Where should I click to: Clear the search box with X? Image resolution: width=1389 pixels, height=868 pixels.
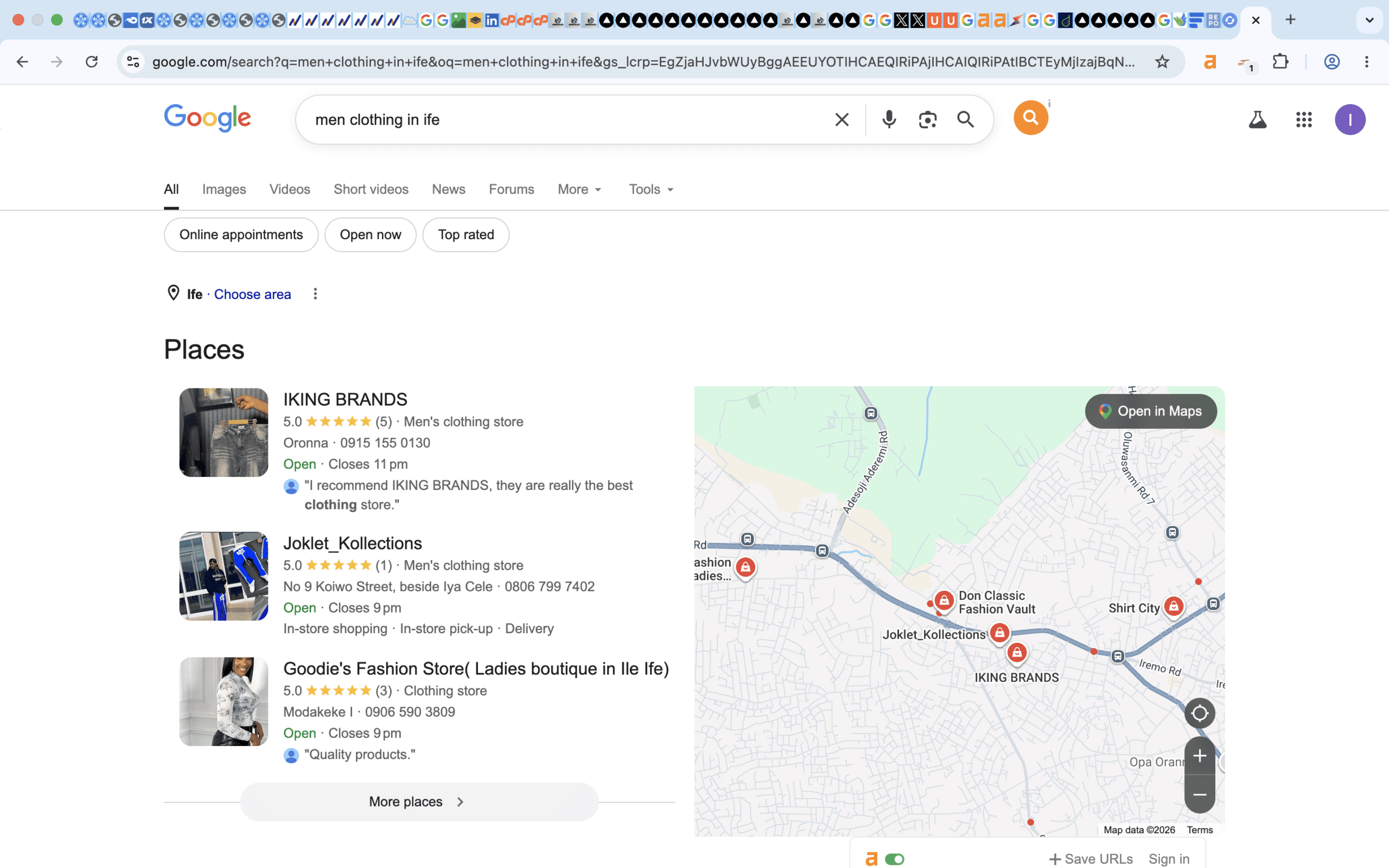[x=842, y=119]
